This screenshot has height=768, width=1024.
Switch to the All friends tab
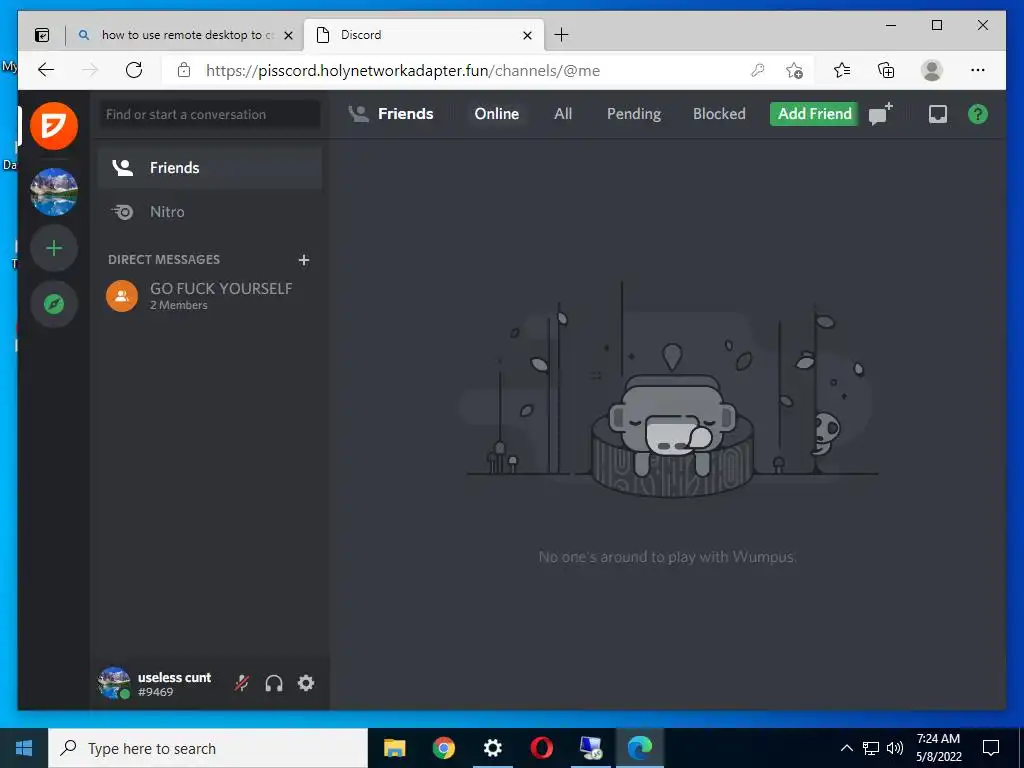563,114
